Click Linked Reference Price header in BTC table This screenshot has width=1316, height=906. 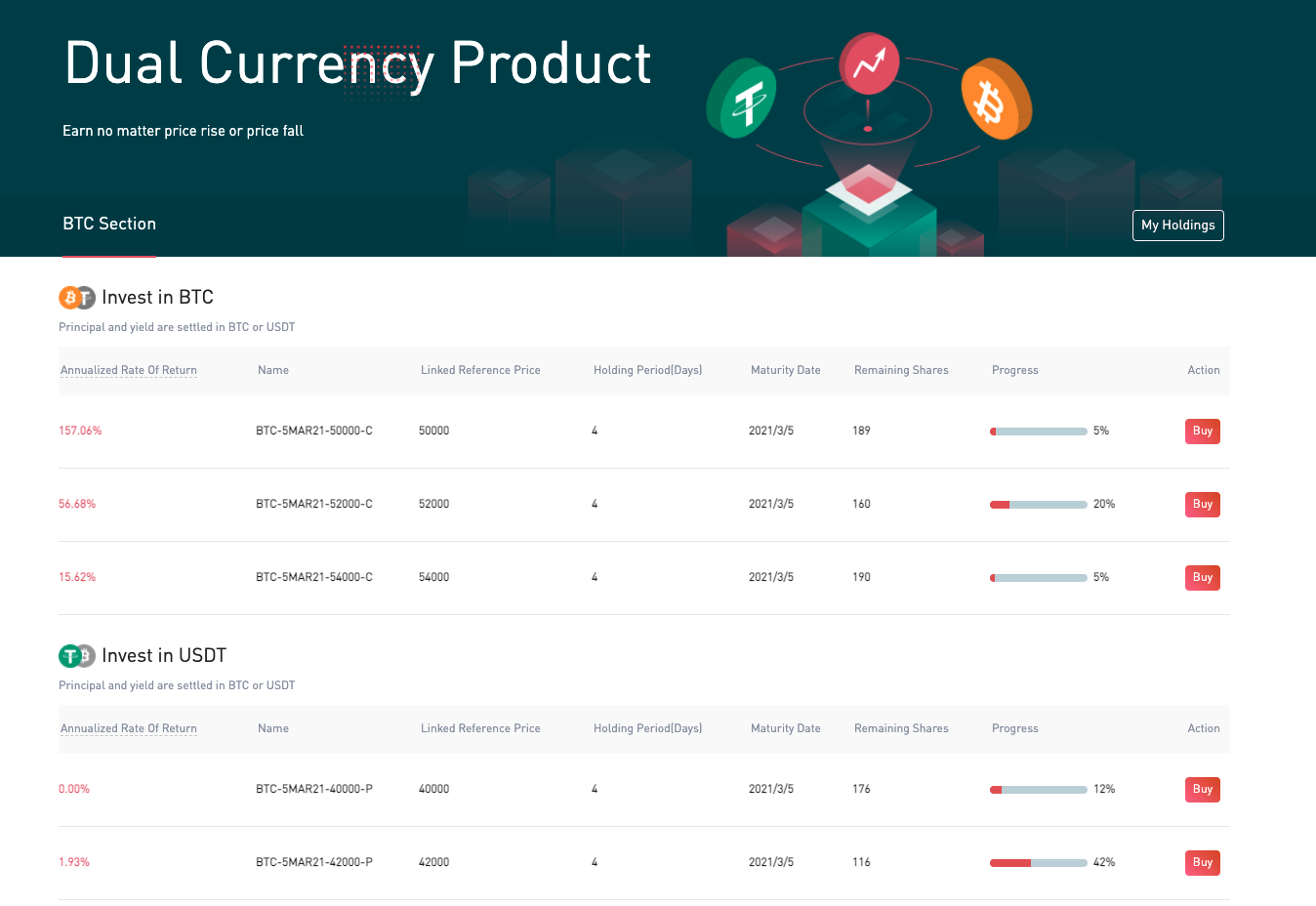(480, 370)
